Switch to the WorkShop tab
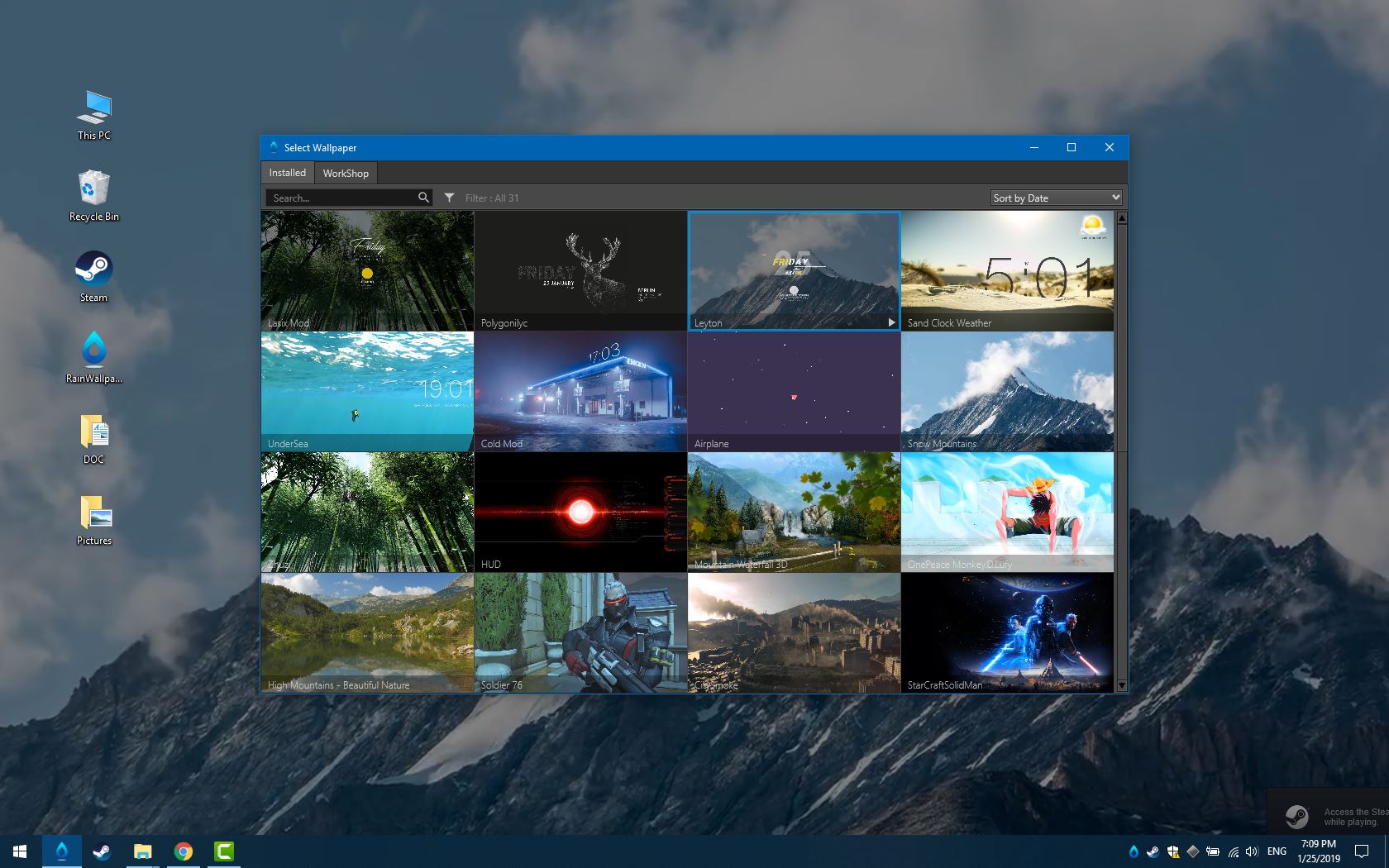 345,173
